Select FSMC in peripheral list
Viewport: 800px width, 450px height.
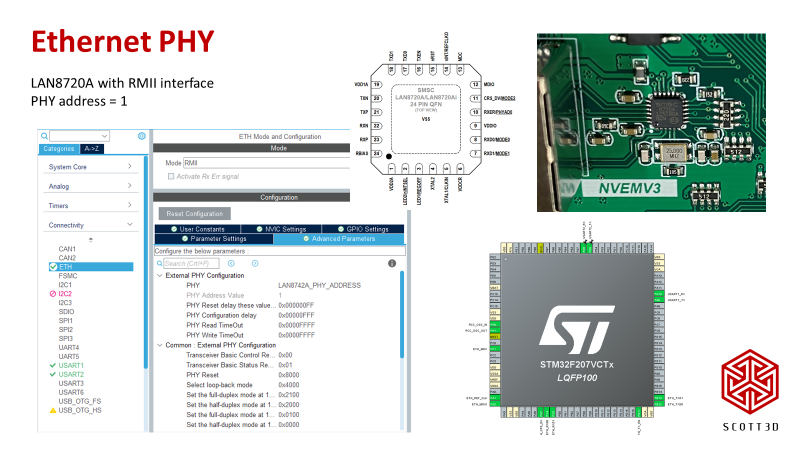click(68, 276)
